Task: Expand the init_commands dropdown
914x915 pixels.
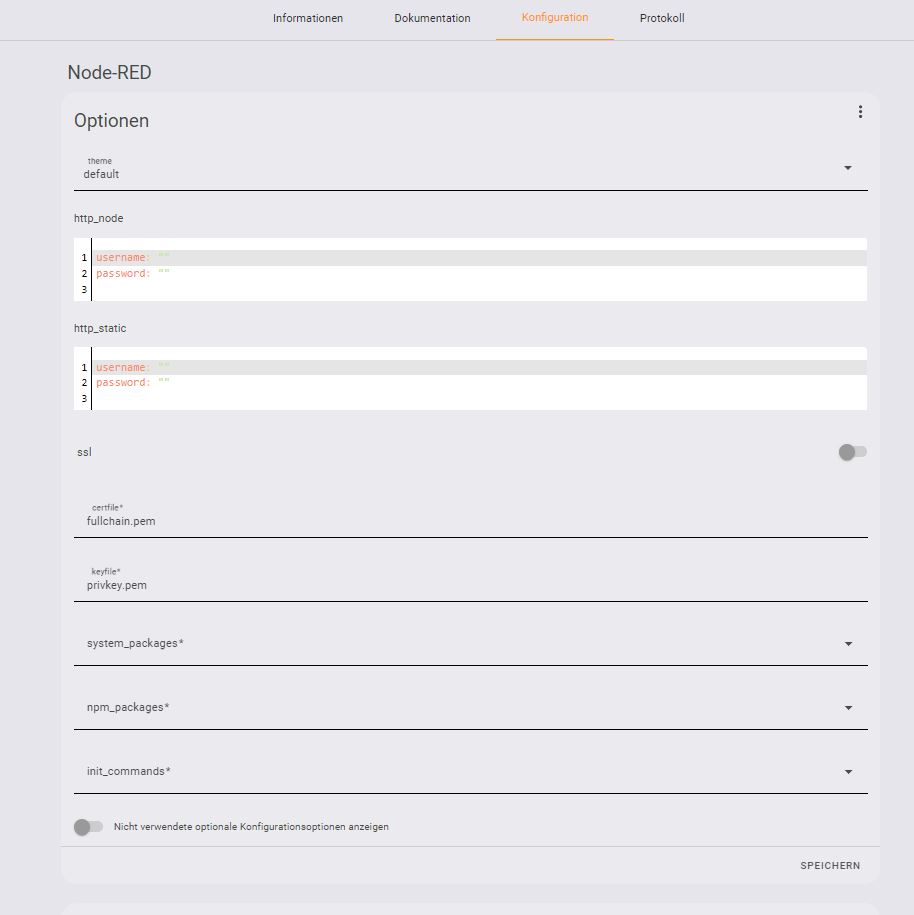Action: coord(470,771)
